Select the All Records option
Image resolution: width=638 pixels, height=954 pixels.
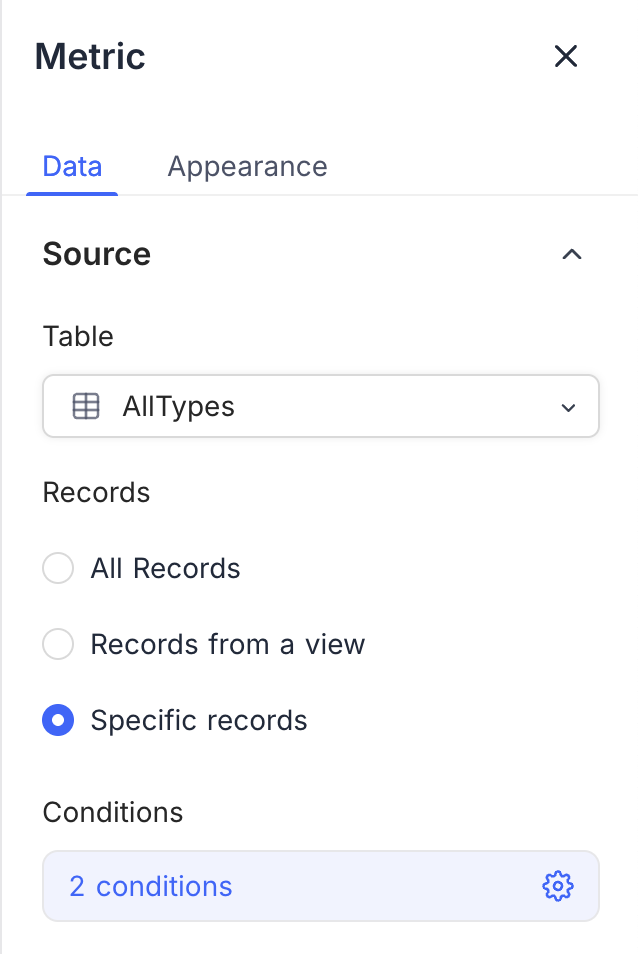(58, 568)
